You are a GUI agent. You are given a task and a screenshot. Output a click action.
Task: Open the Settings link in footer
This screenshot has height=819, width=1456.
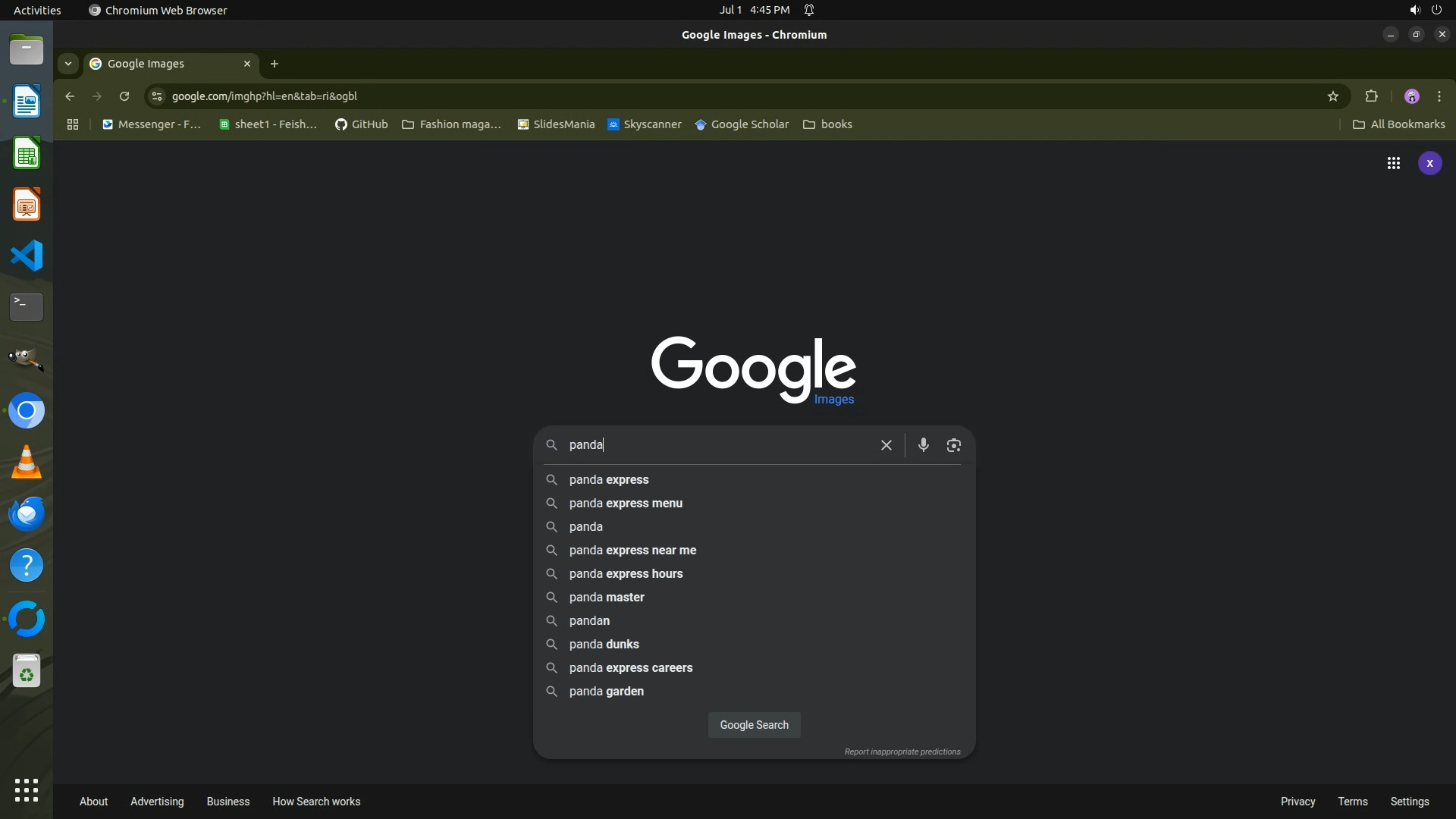coord(1409,802)
